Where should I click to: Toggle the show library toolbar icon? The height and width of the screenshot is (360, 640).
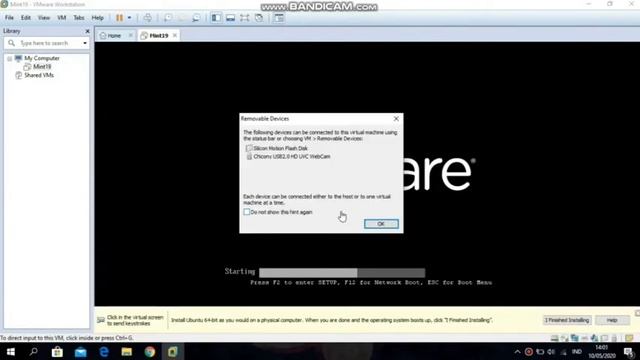[216, 18]
